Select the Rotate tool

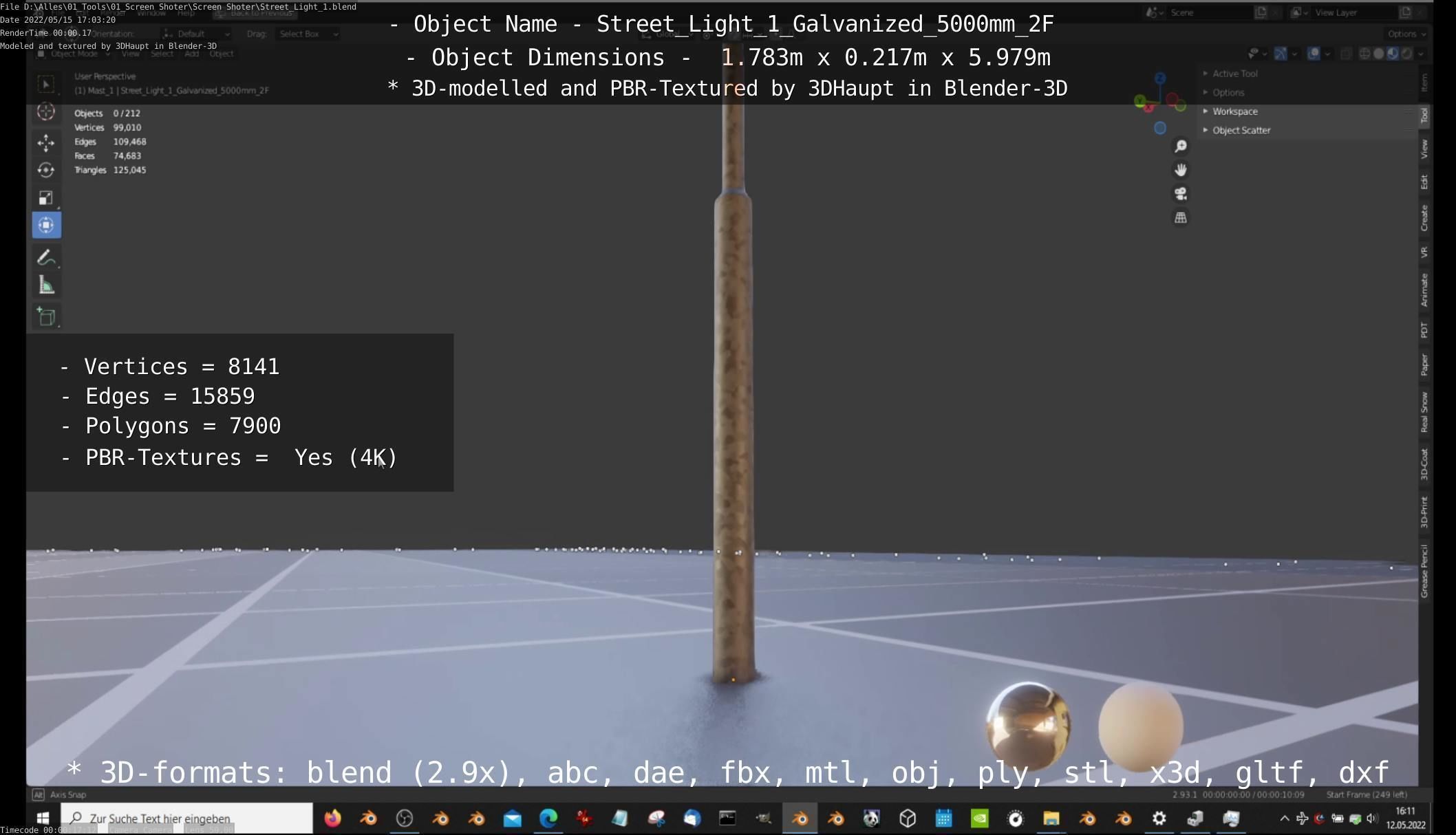pyautogui.click(x=46, y=170)
